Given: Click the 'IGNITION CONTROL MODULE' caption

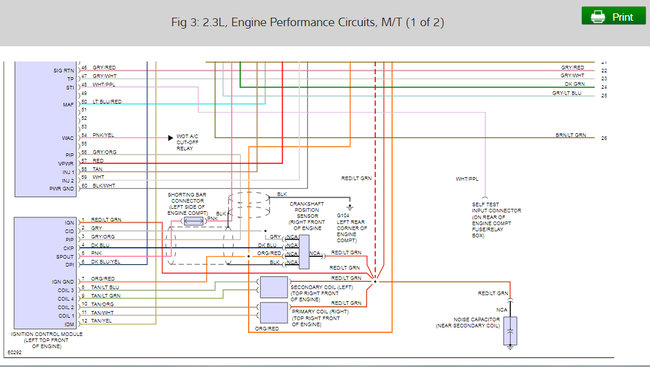Looking at the screenshot, I should 46,340.
